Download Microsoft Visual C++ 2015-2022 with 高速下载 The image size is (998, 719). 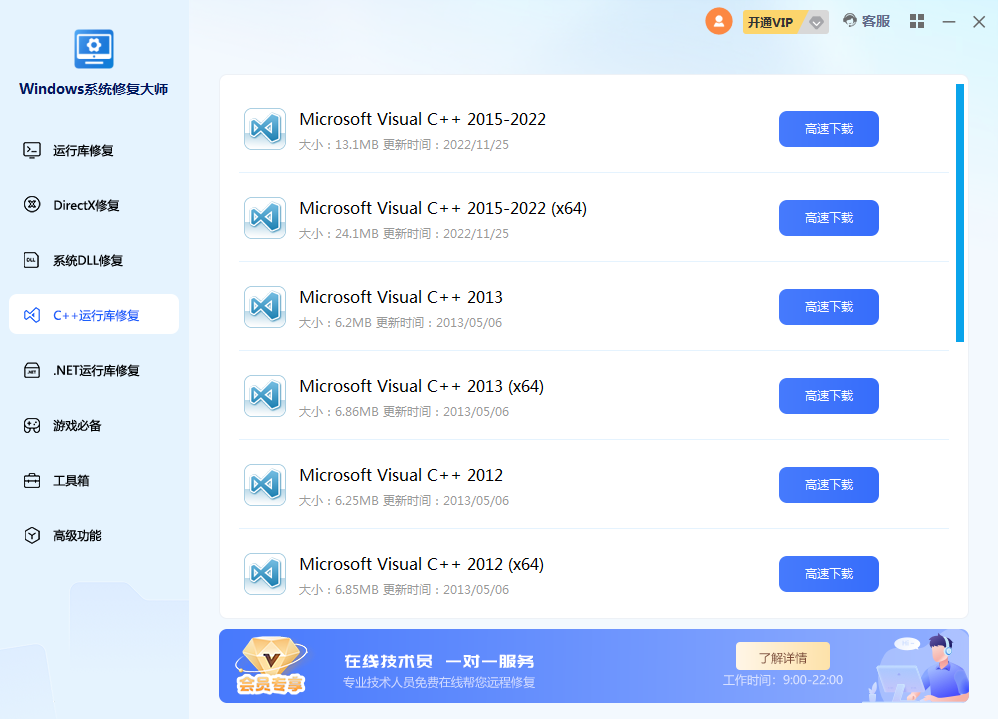pyautogui.click(x=828, y=129)
